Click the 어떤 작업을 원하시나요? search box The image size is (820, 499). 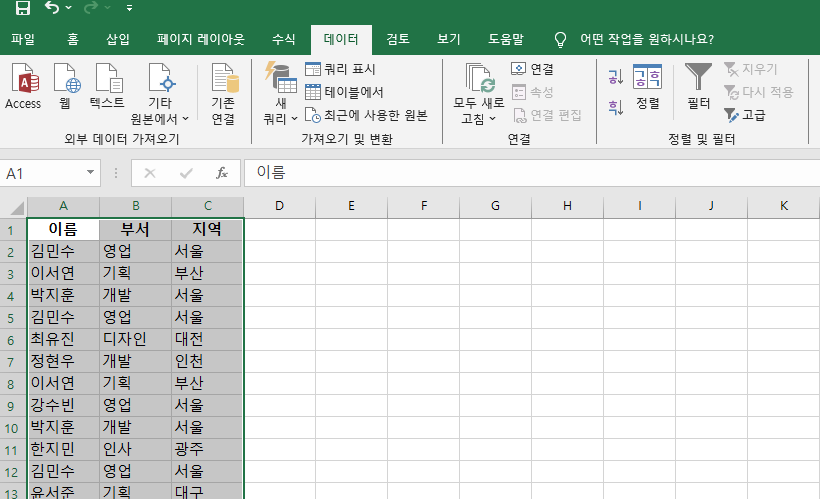point(647,39)
